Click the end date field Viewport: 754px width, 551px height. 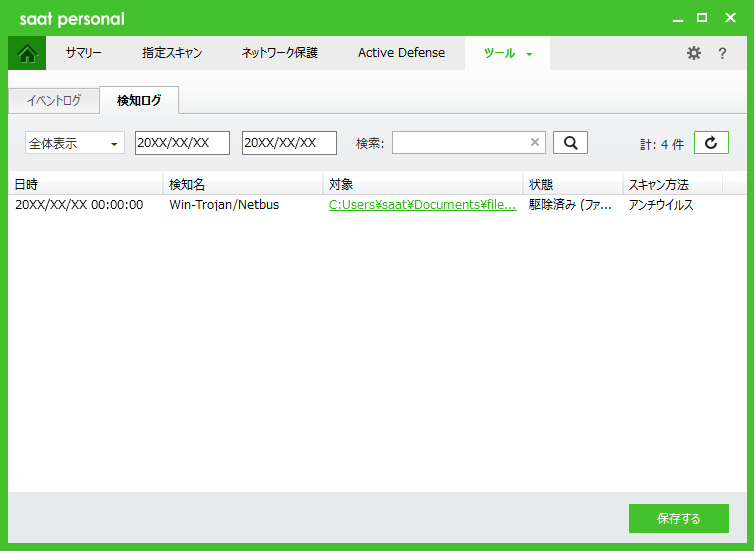click(289, 143)
